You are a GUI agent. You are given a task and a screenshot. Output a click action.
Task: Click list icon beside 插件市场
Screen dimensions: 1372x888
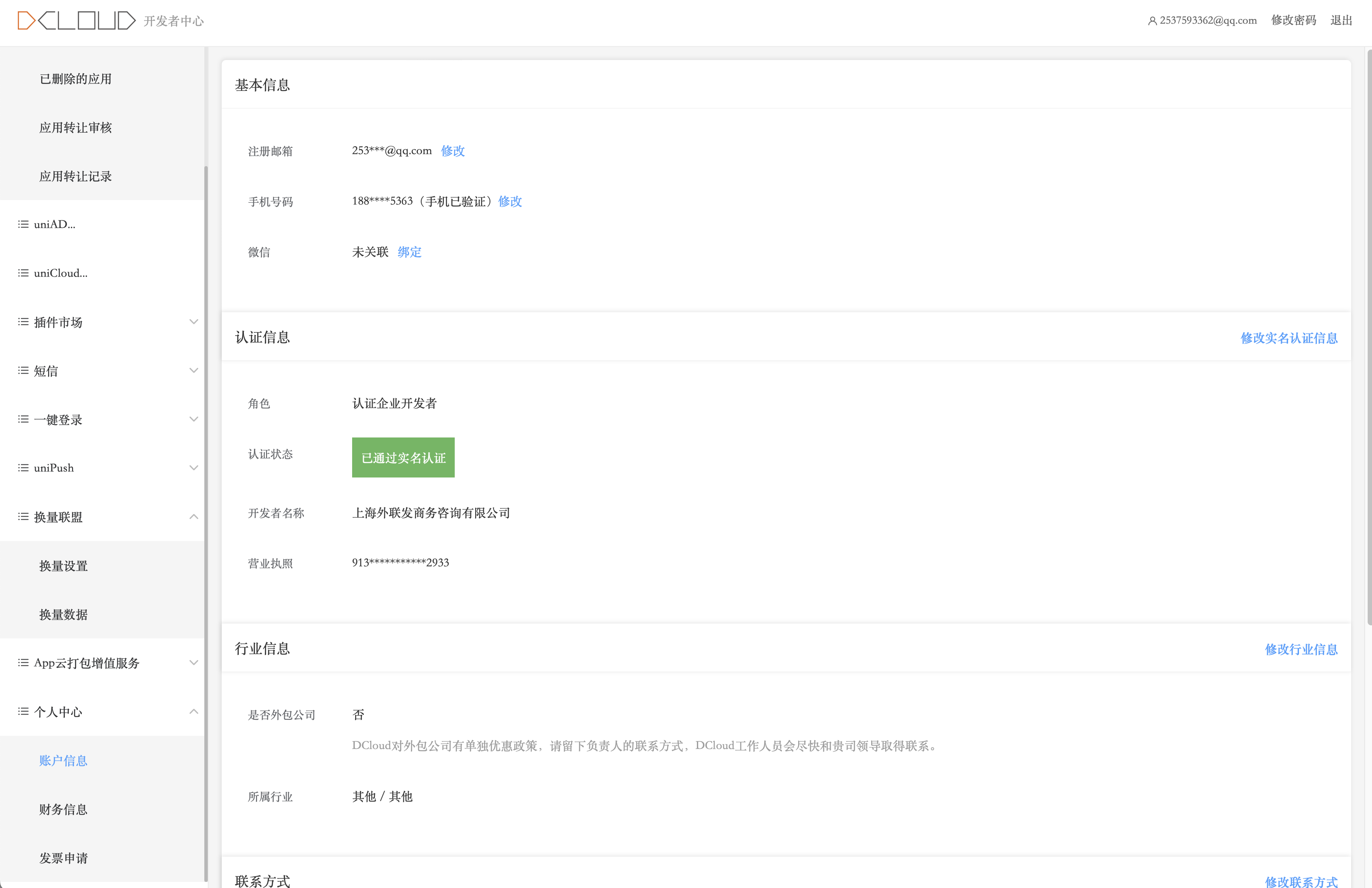pos(23,322)
